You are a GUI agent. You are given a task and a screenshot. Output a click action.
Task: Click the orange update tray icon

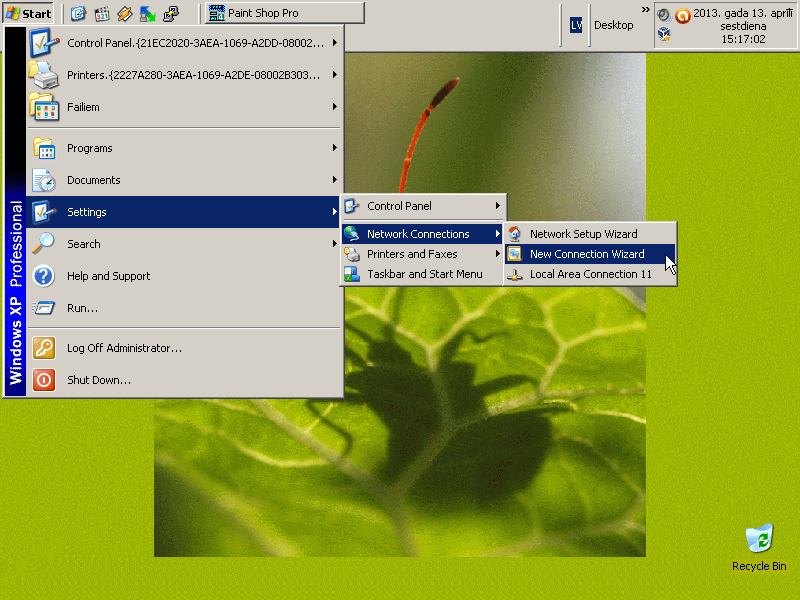pos(683,15)
